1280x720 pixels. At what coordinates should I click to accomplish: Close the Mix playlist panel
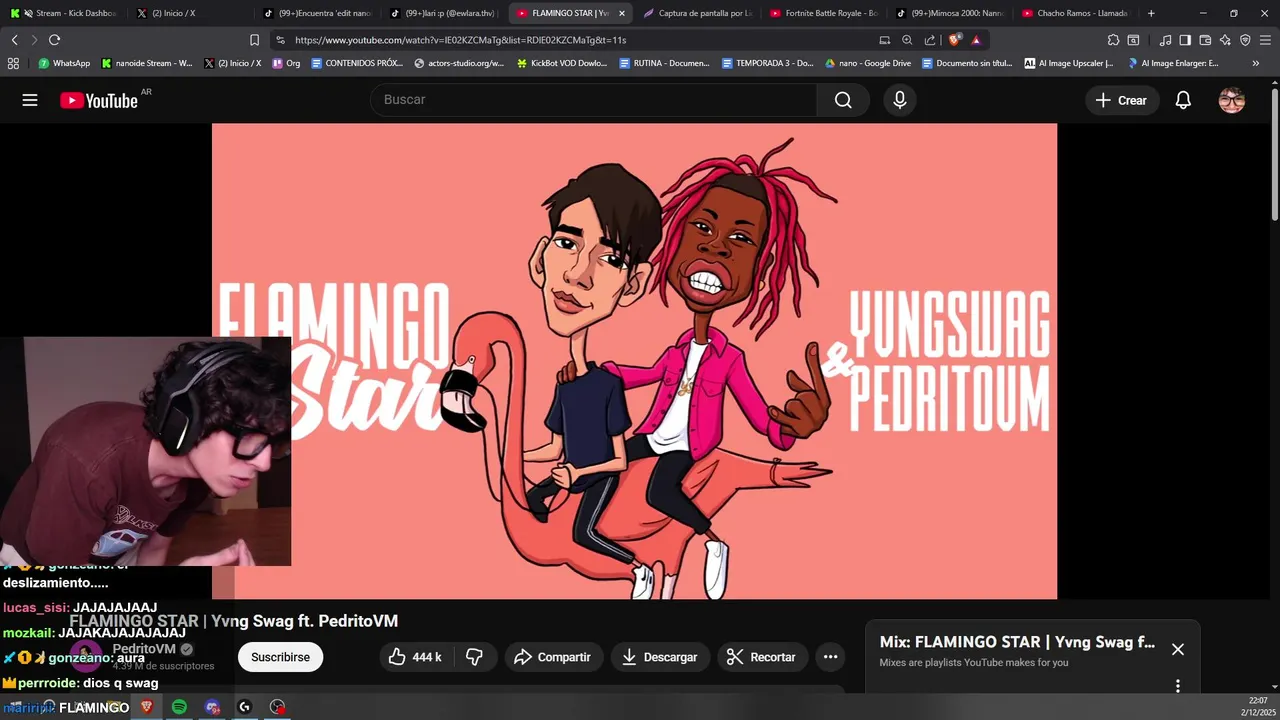1178,649
